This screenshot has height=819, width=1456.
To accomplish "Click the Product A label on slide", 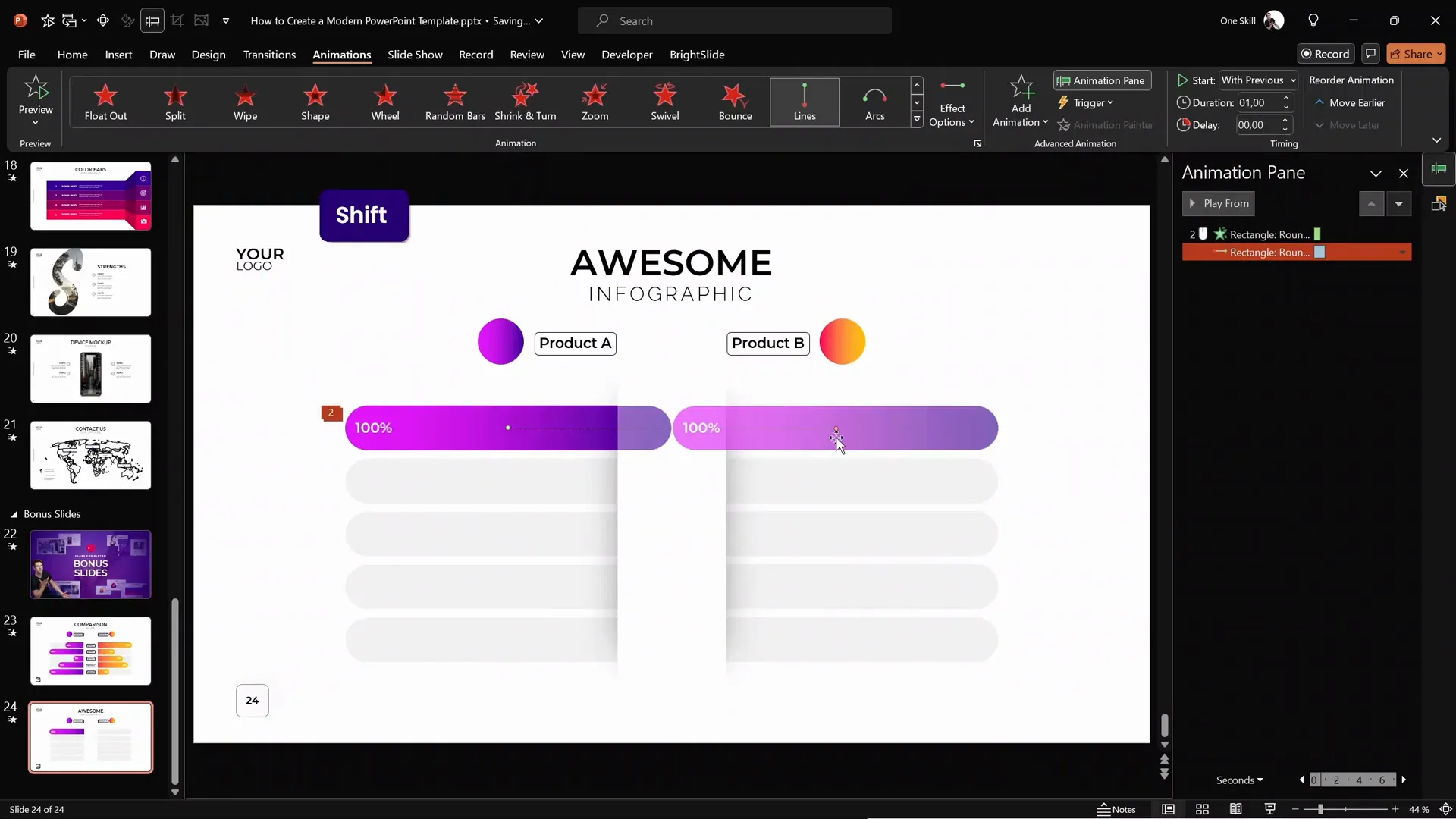I will tap(575, 344).
